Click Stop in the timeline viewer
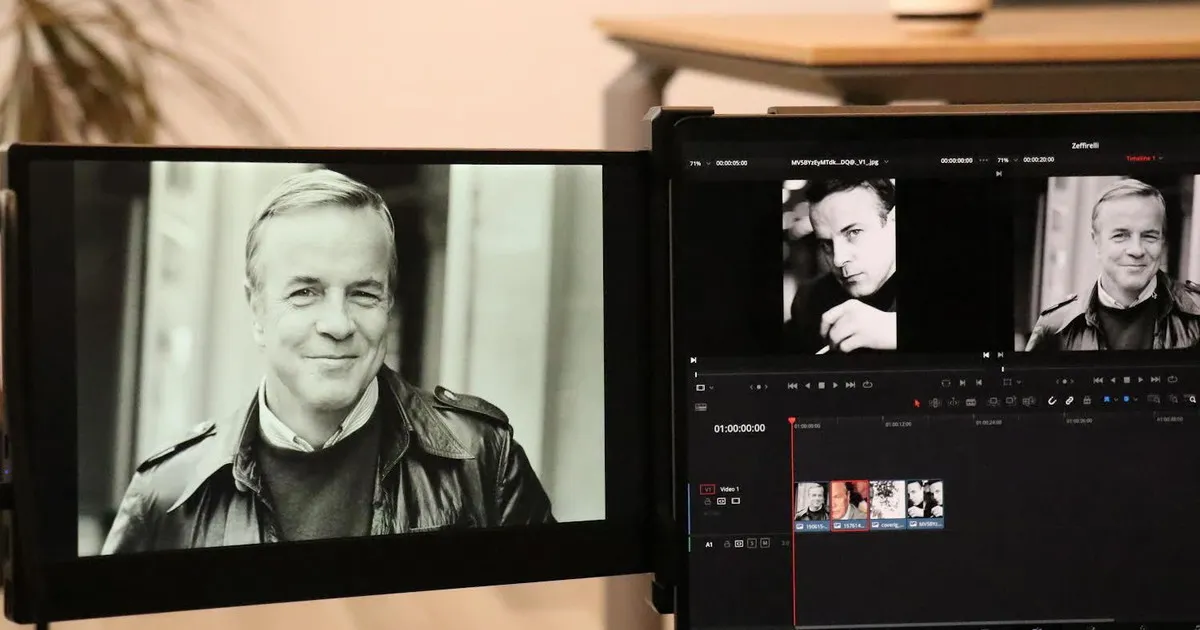Screen dimensions: 1200x630 point(1126,380)
